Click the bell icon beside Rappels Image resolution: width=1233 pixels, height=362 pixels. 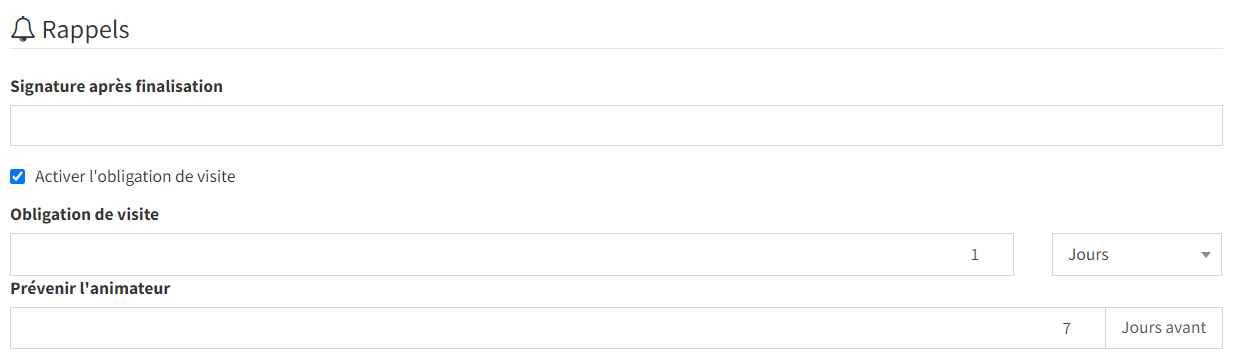coord(23,30)
